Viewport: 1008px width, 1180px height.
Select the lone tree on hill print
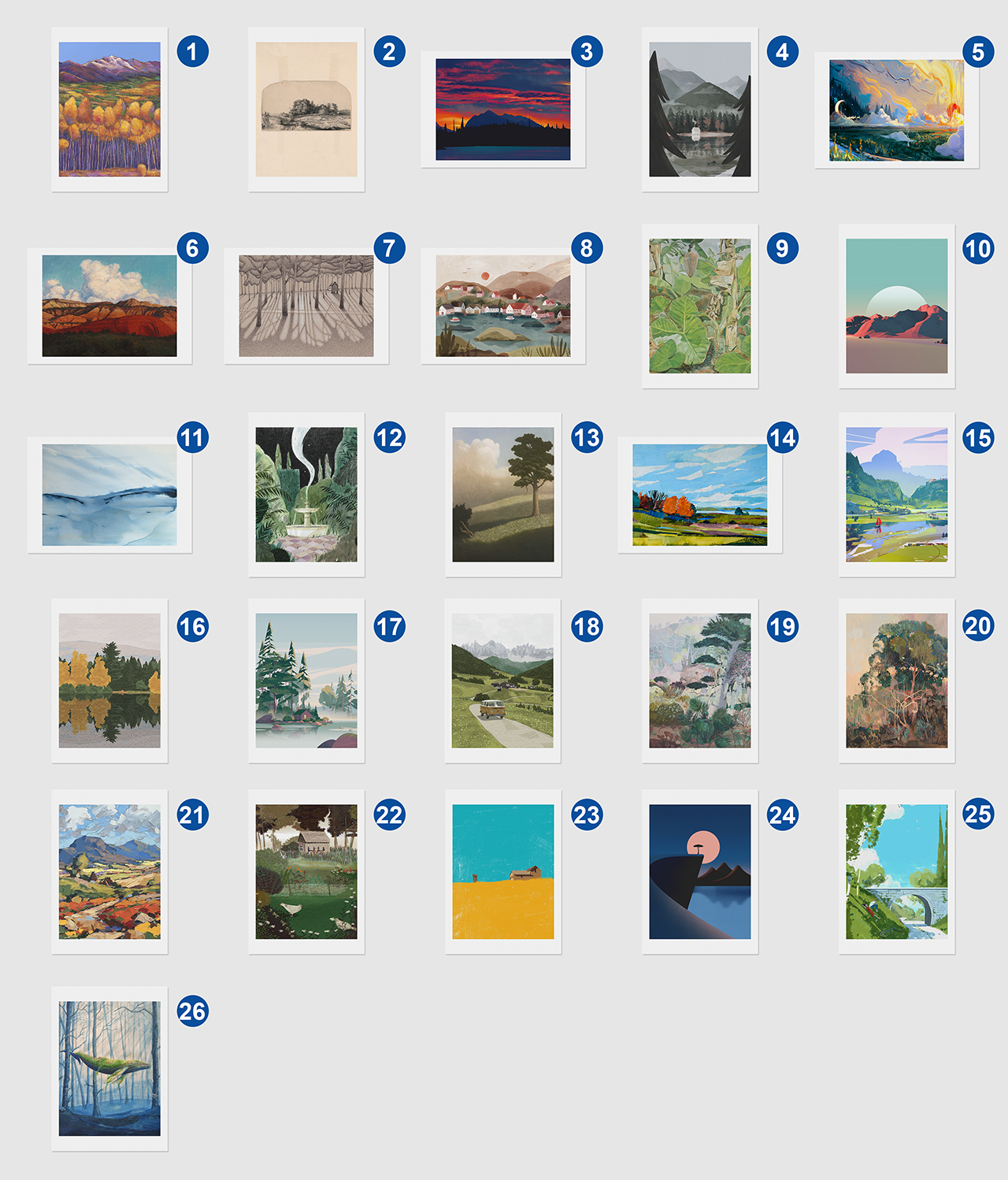pos(503,495)
